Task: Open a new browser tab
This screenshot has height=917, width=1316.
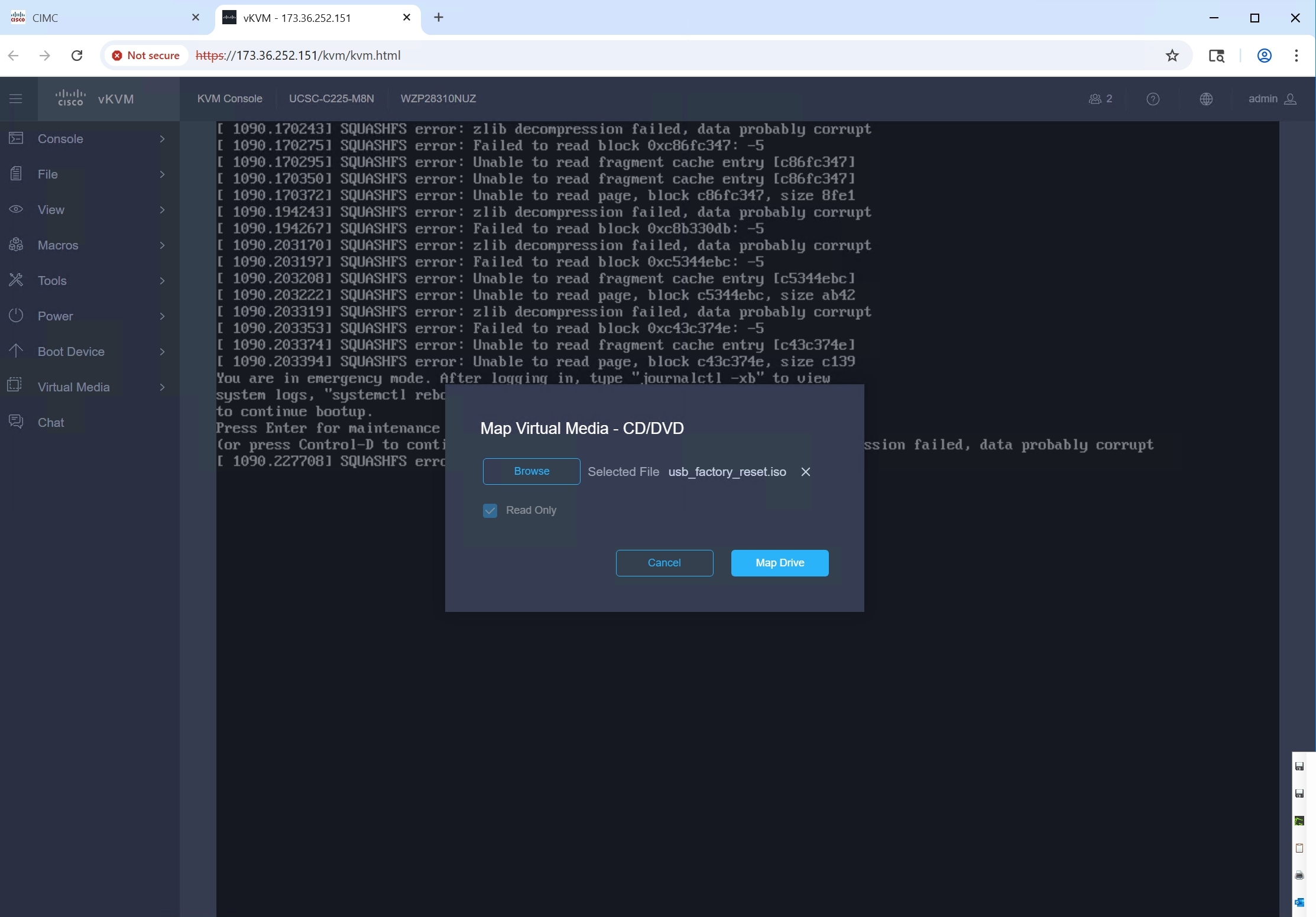Action: pyautogui.click(x=439, y=18)
